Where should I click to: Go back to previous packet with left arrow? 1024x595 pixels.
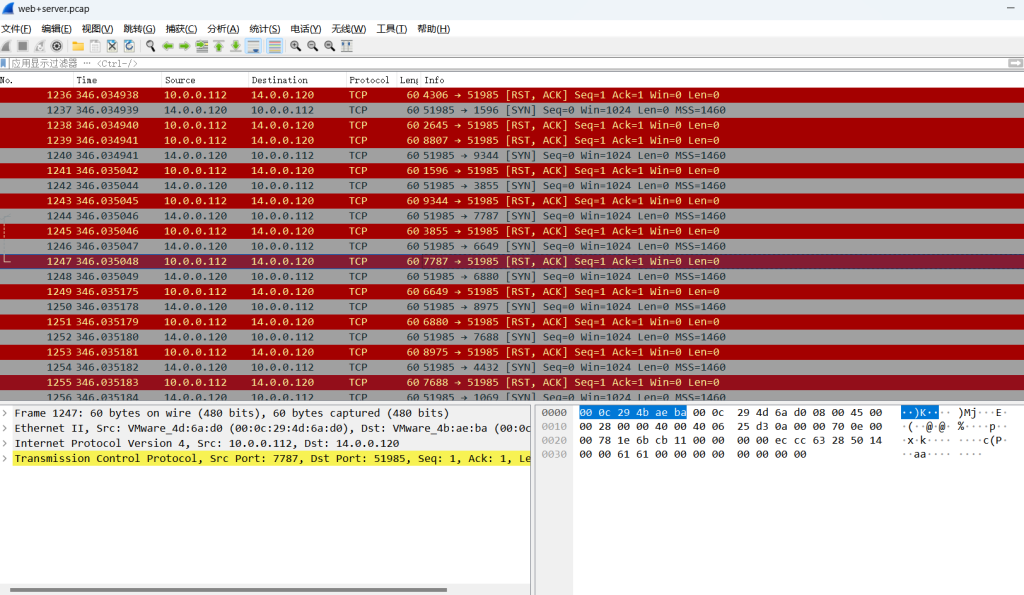click(x=168, y=46)
